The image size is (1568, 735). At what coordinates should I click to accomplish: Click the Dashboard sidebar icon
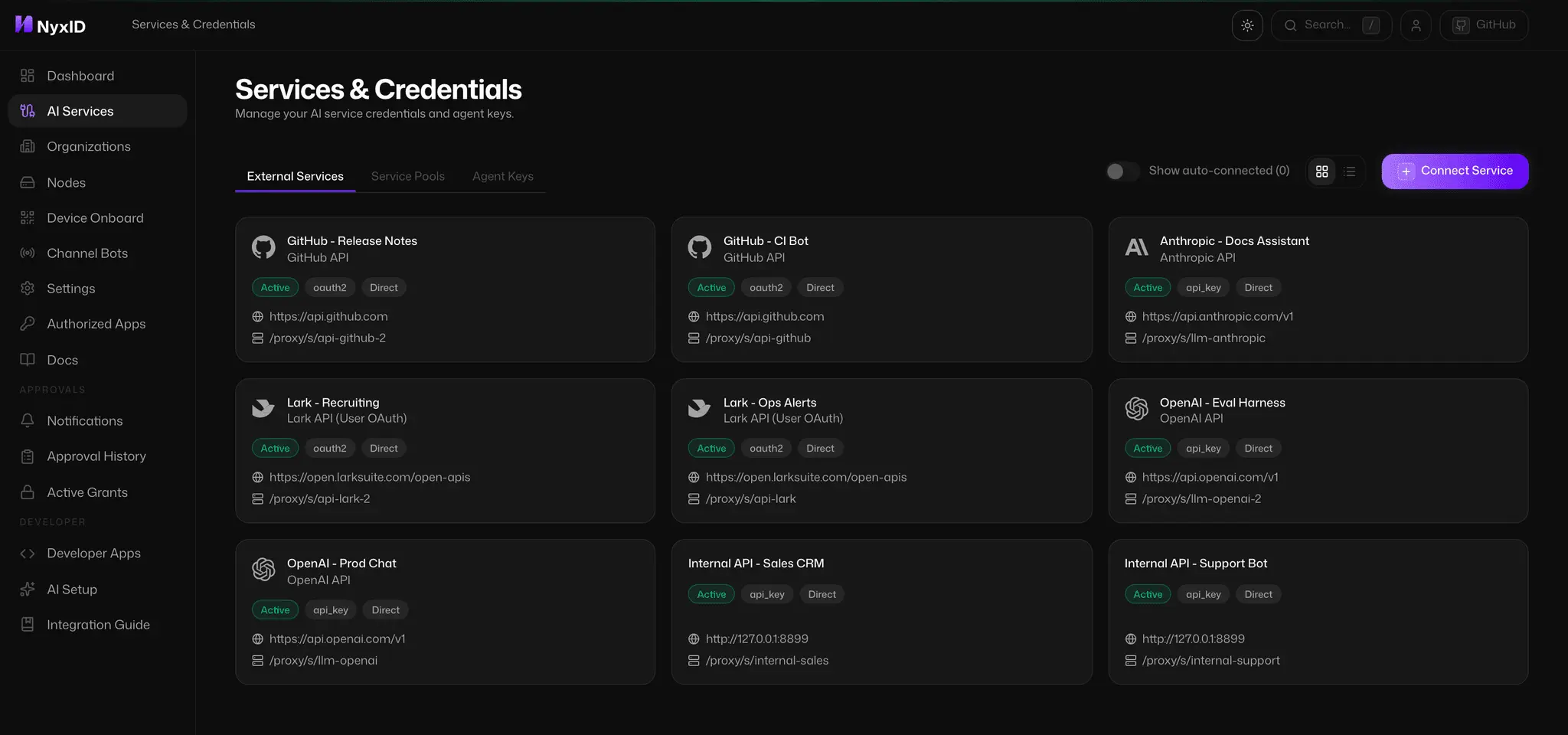[28, 76]
